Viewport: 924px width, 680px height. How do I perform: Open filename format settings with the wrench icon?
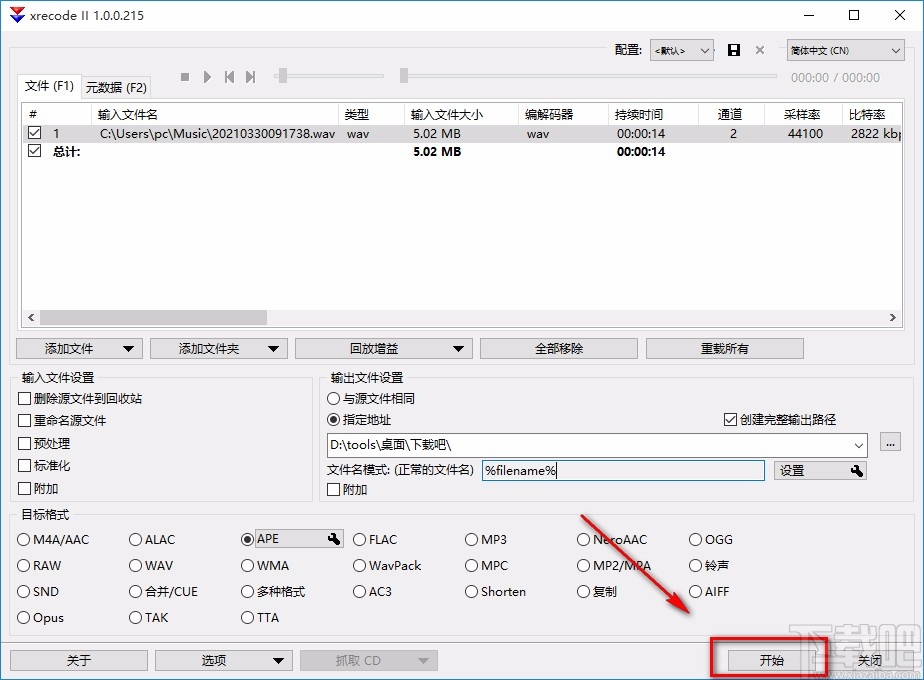pos(855,470)
